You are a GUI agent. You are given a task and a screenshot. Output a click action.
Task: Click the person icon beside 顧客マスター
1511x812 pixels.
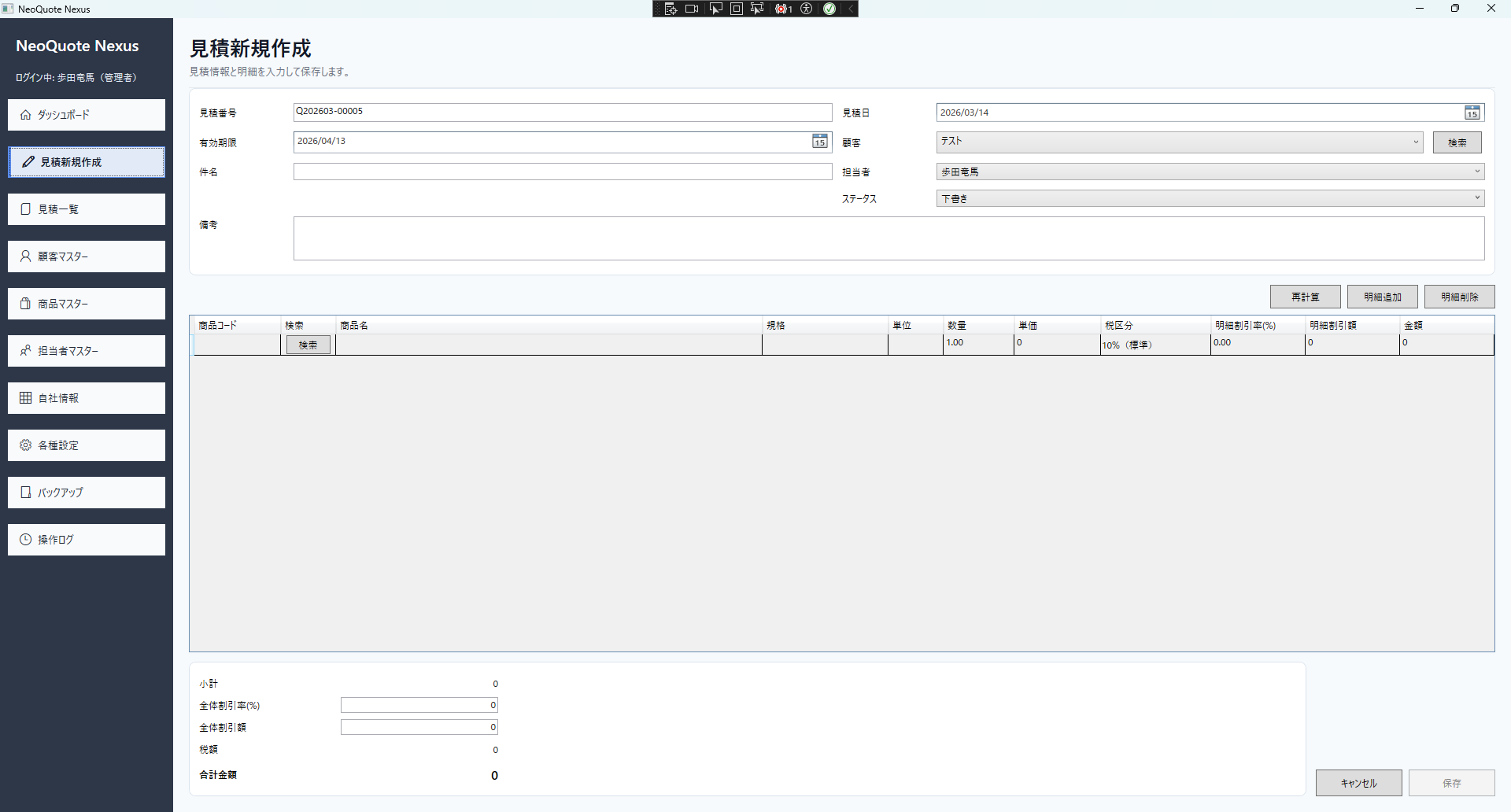pyautogui.click(x=26, y=256)
